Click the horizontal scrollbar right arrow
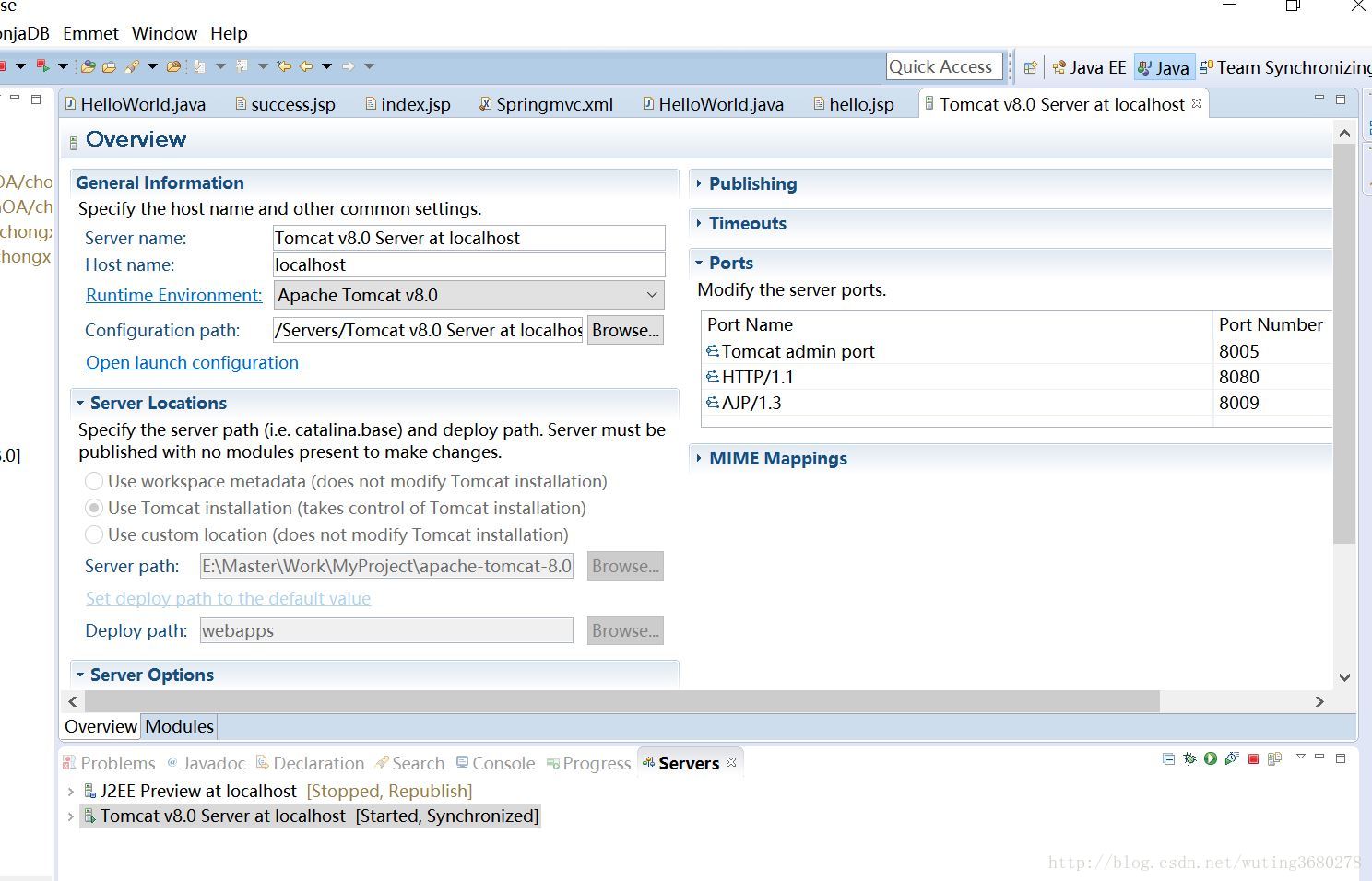Image resolution: width=1372 pixels, height=881 pixels. [x=1319, y=701]
